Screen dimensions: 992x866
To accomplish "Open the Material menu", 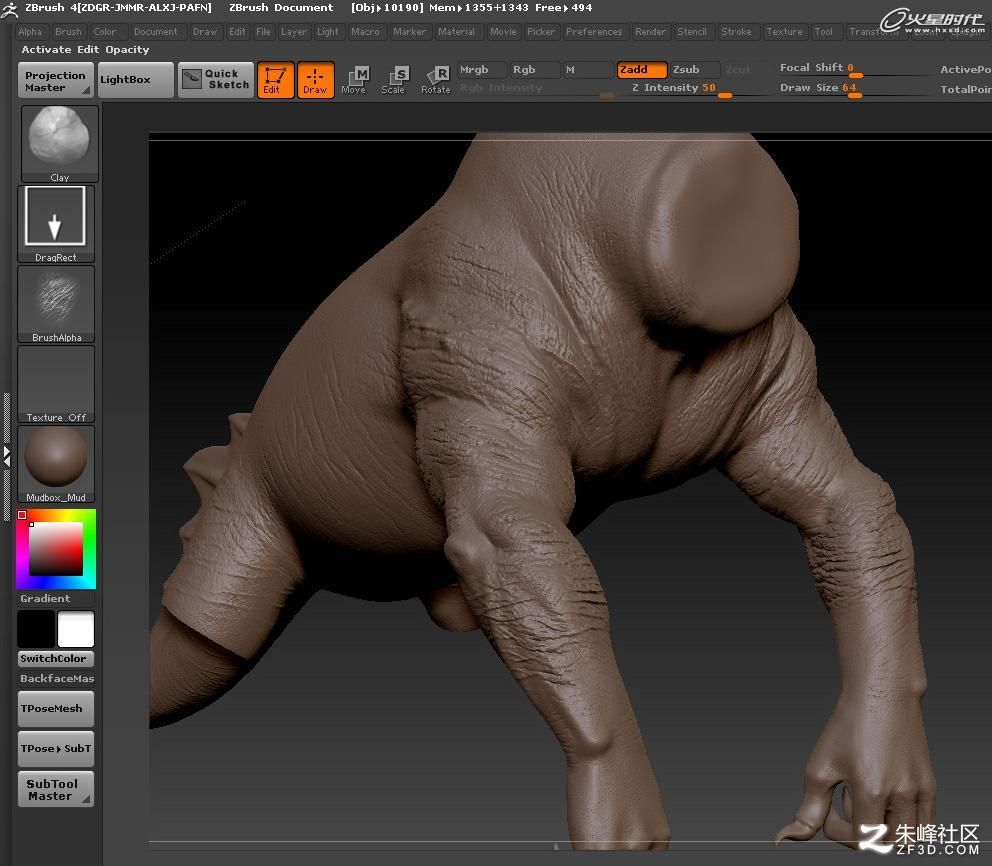I will 456,32.
